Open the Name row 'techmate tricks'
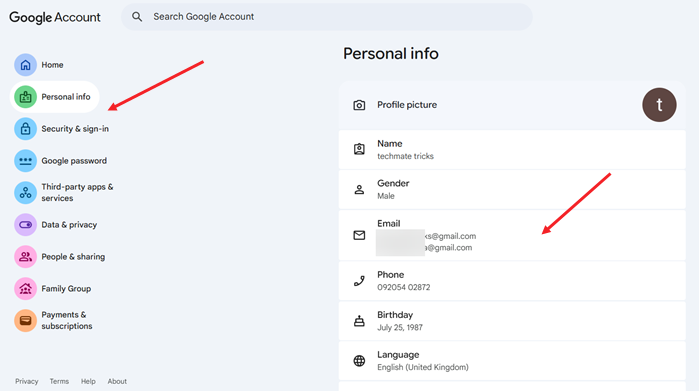 [x=512, y=150]
